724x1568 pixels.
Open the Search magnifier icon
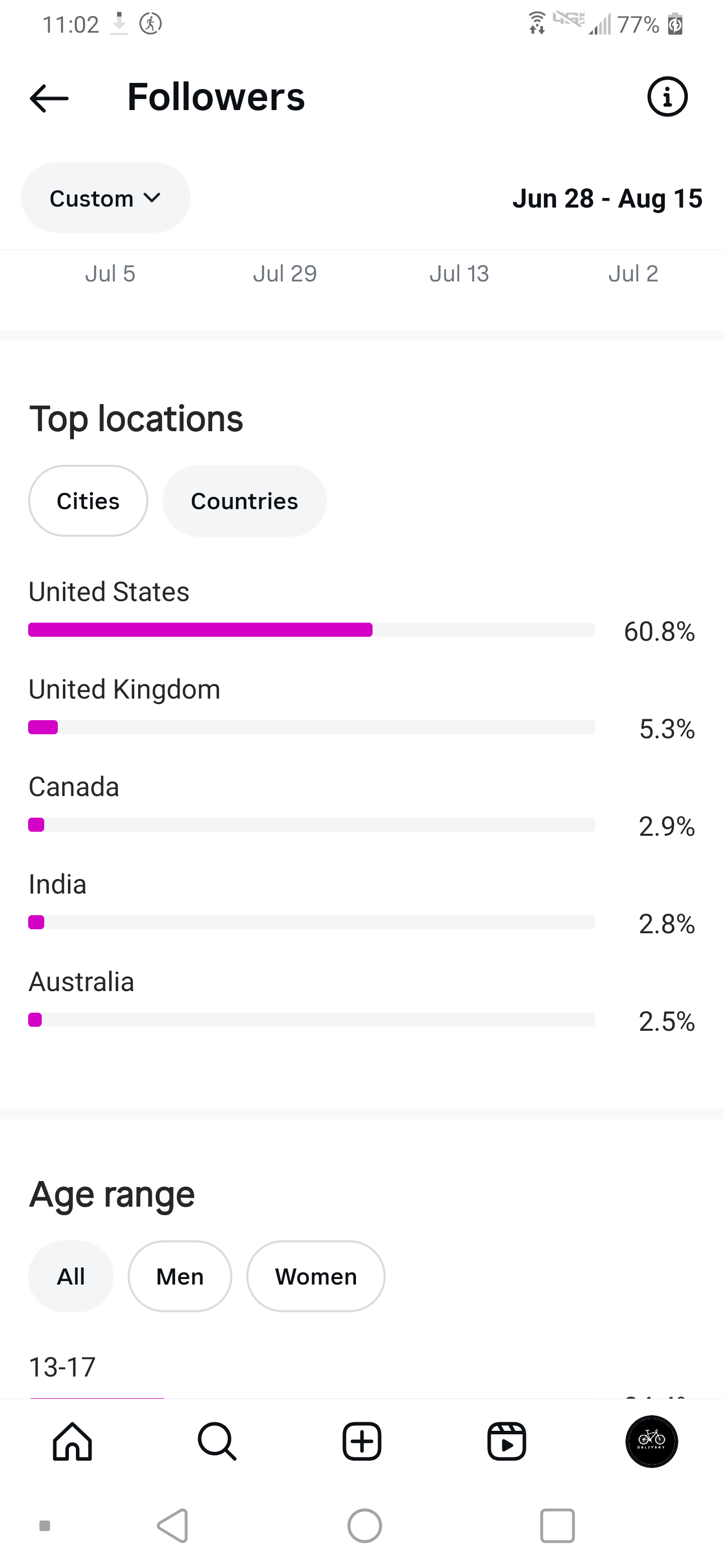[217, 1441]
